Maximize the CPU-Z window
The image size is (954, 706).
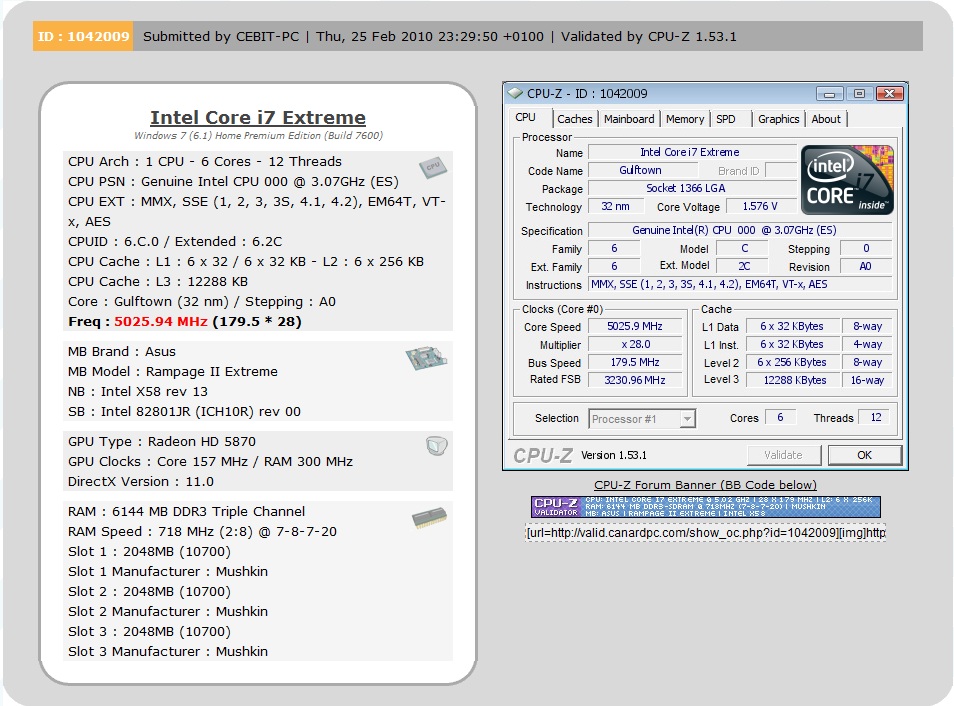[x=859, y=94]
